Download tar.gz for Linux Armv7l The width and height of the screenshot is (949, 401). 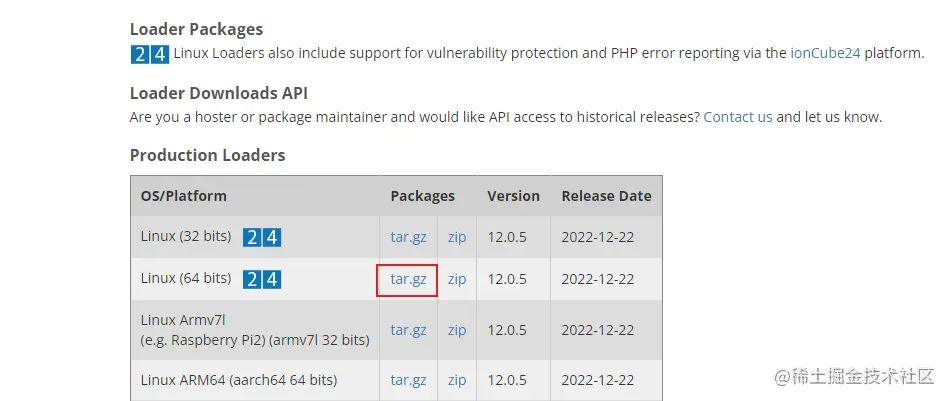tap(408, 330)
